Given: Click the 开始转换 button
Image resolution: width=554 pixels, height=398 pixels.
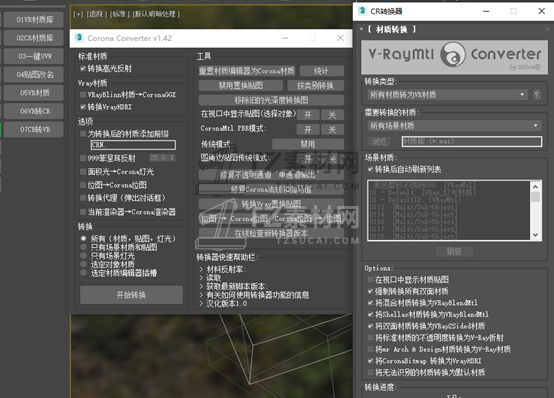Looking at the screenshot, I should coord(131,295).
